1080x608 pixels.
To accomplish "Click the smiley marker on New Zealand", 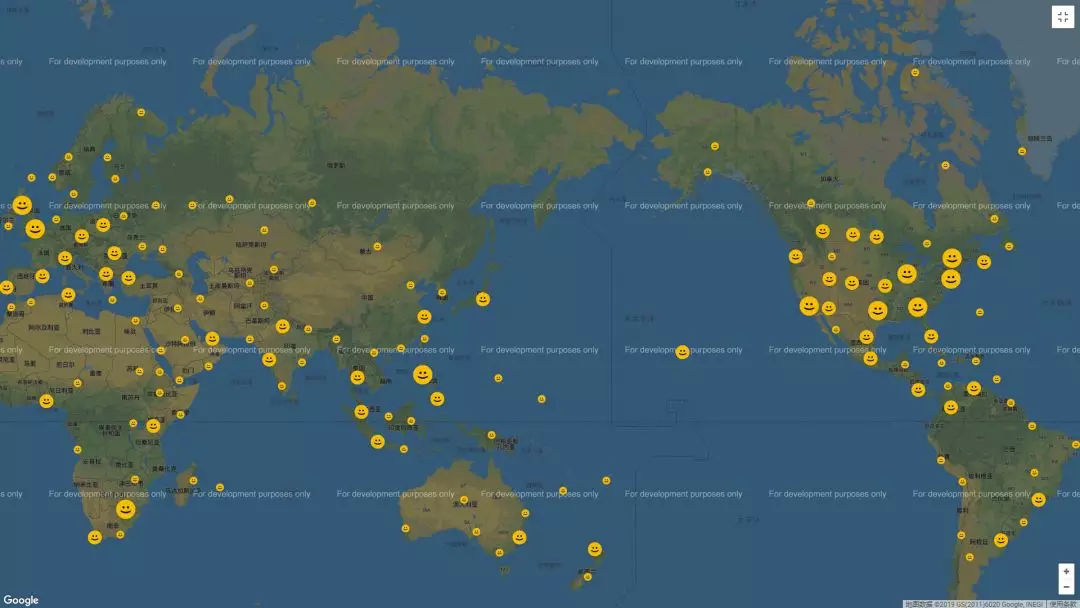I will [595, 549].
